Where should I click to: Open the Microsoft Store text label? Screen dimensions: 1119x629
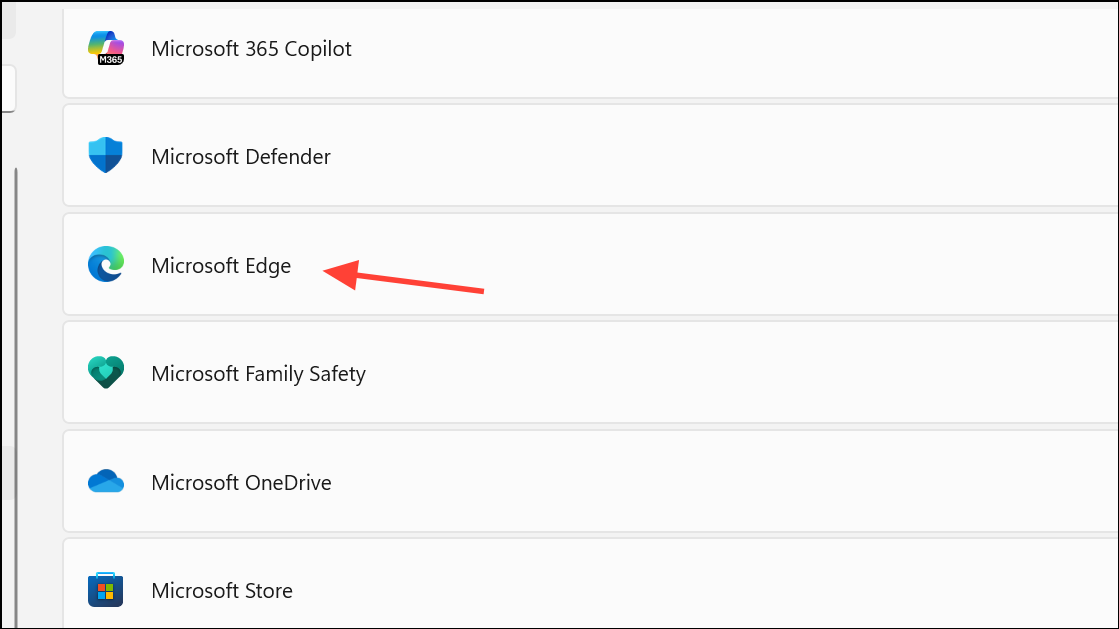(x=222, y=591)
